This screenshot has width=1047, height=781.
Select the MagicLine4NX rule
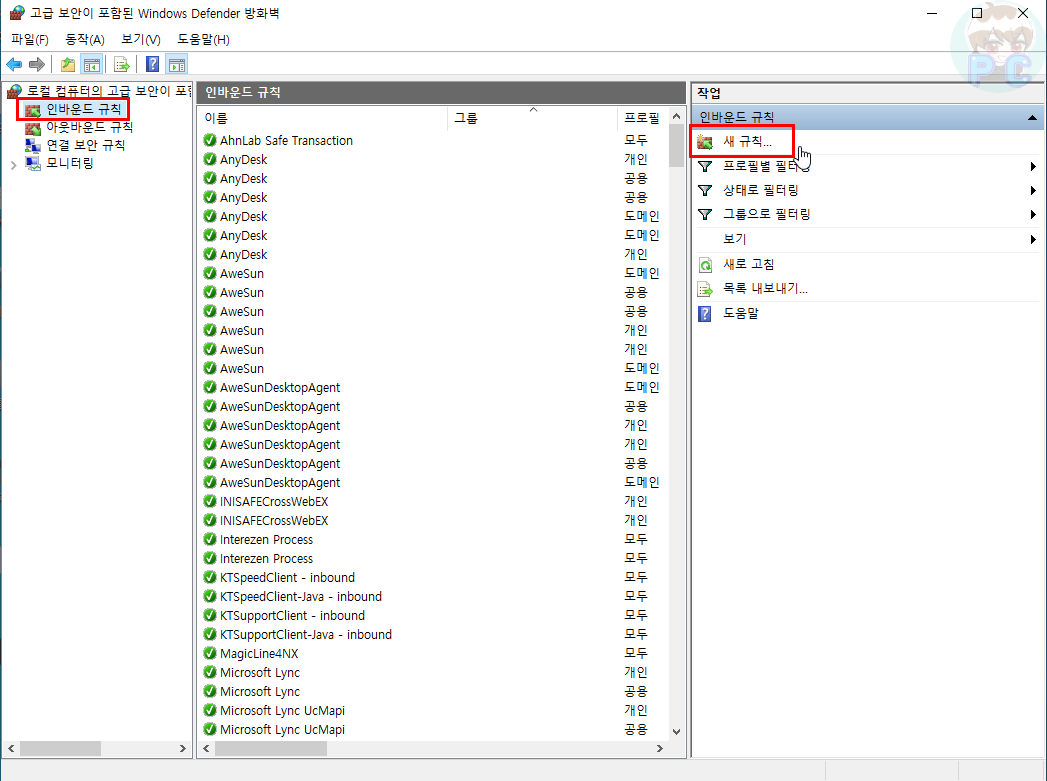[x=259, y=654]
